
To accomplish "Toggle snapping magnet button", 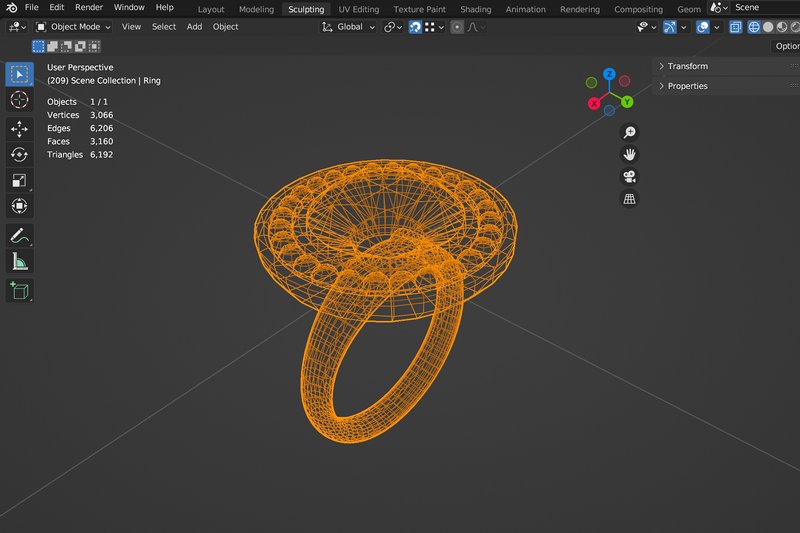I will [x=415, y=27].
